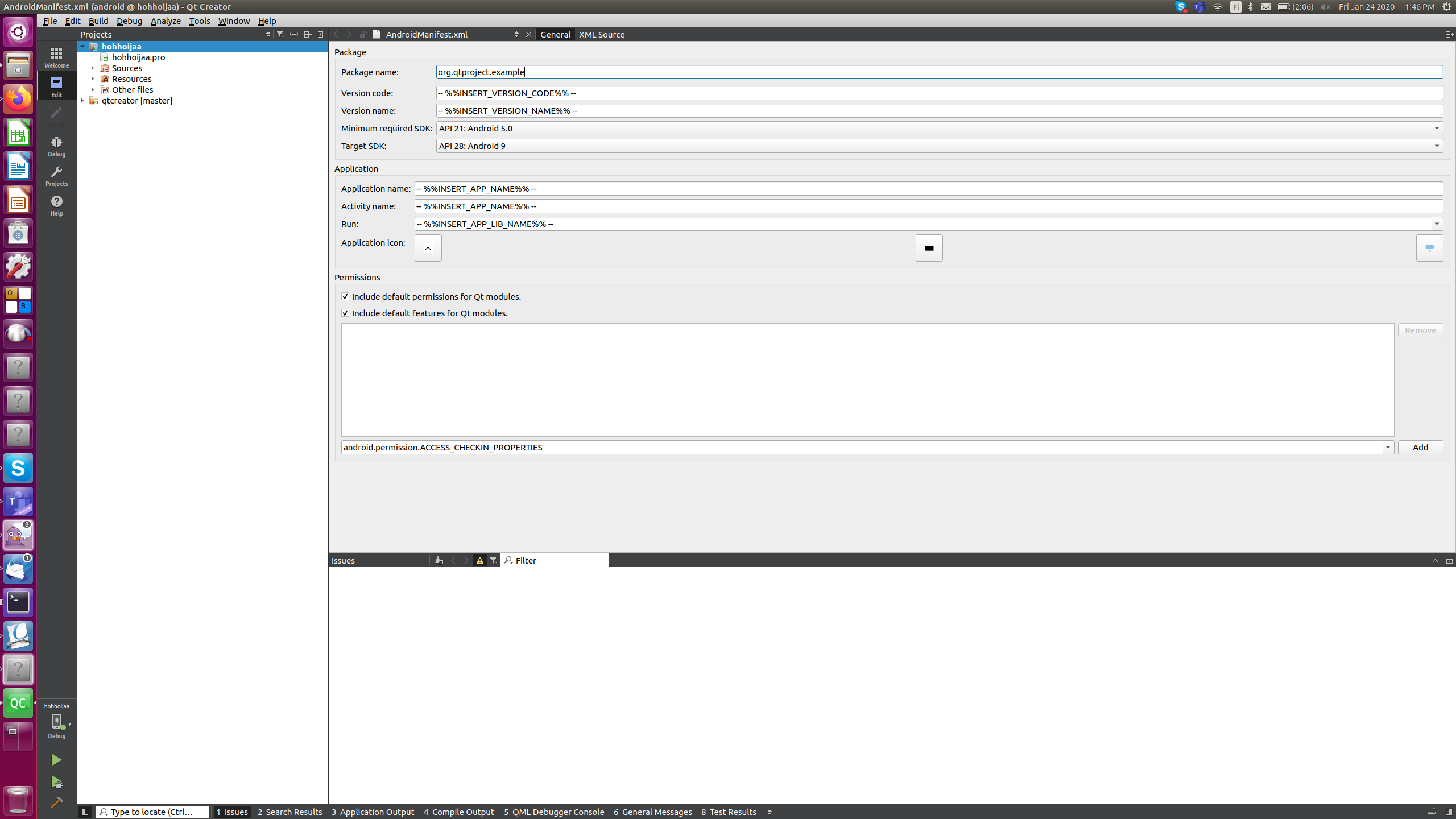Uncheck default permissions for Qt modules
The height and width of the screenshot is (819, 1456).
pyautogui.click(x=345, y=296)
